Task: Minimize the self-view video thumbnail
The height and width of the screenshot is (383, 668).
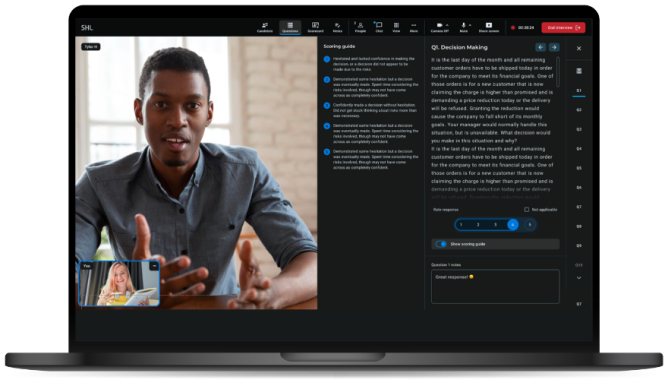Action: pos(154,266)
